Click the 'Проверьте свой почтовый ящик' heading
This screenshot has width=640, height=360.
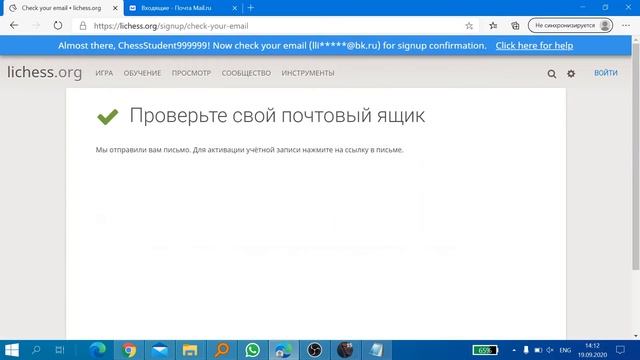pos(277,115)
